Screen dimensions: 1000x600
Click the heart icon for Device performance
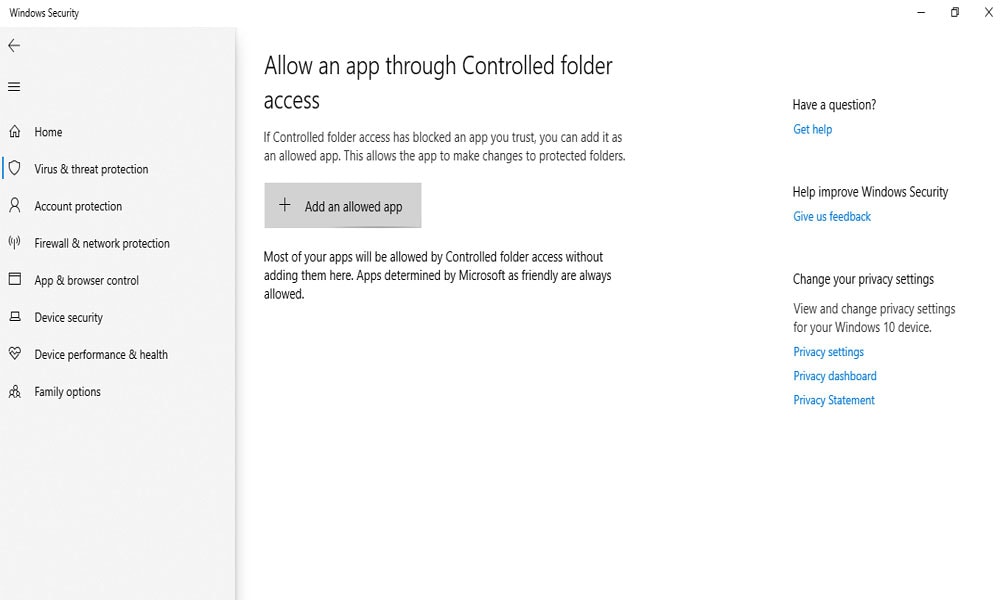pos(15,353)
